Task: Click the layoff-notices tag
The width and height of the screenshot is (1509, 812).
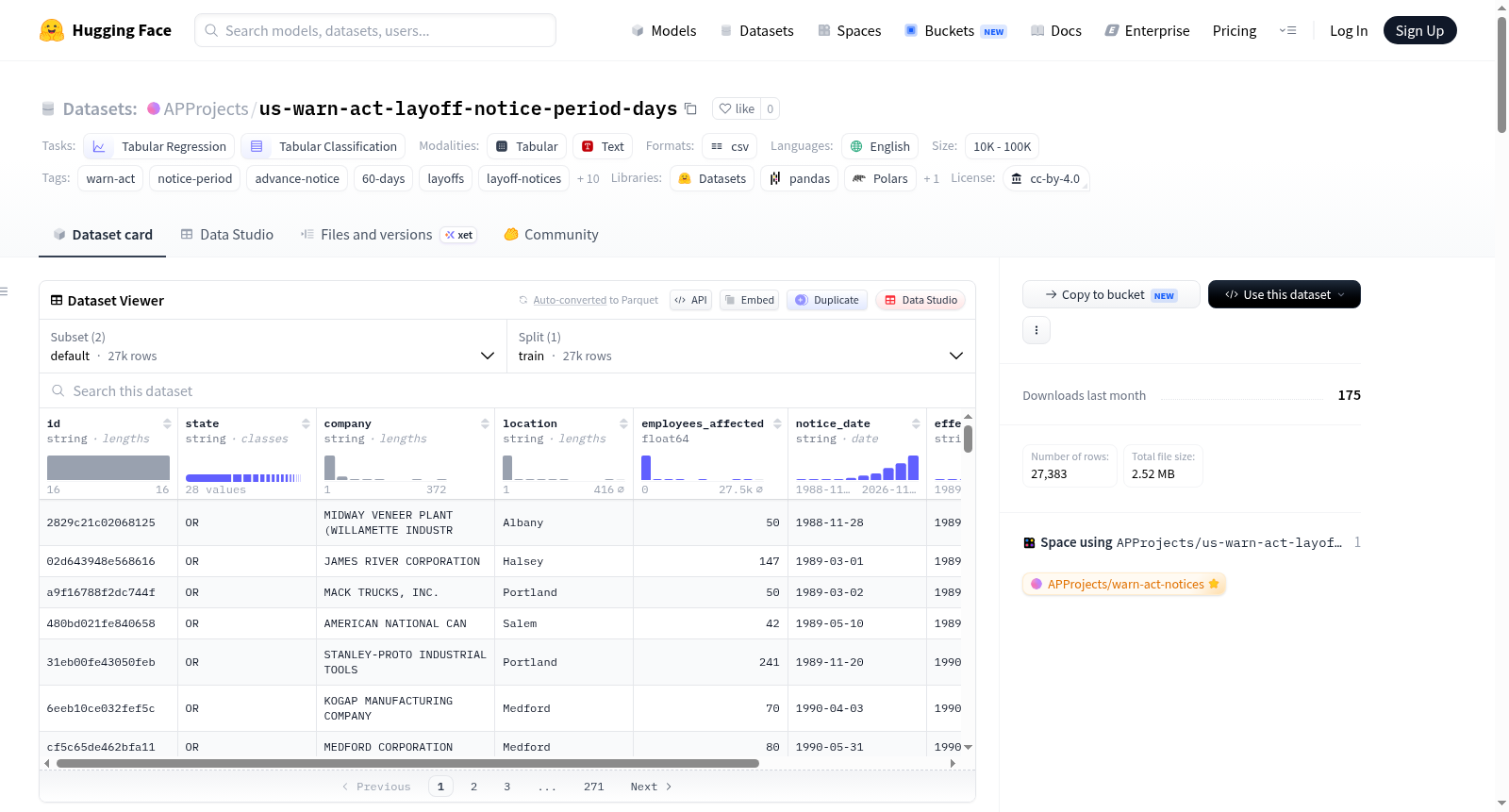Action: (x=523, y=178)
